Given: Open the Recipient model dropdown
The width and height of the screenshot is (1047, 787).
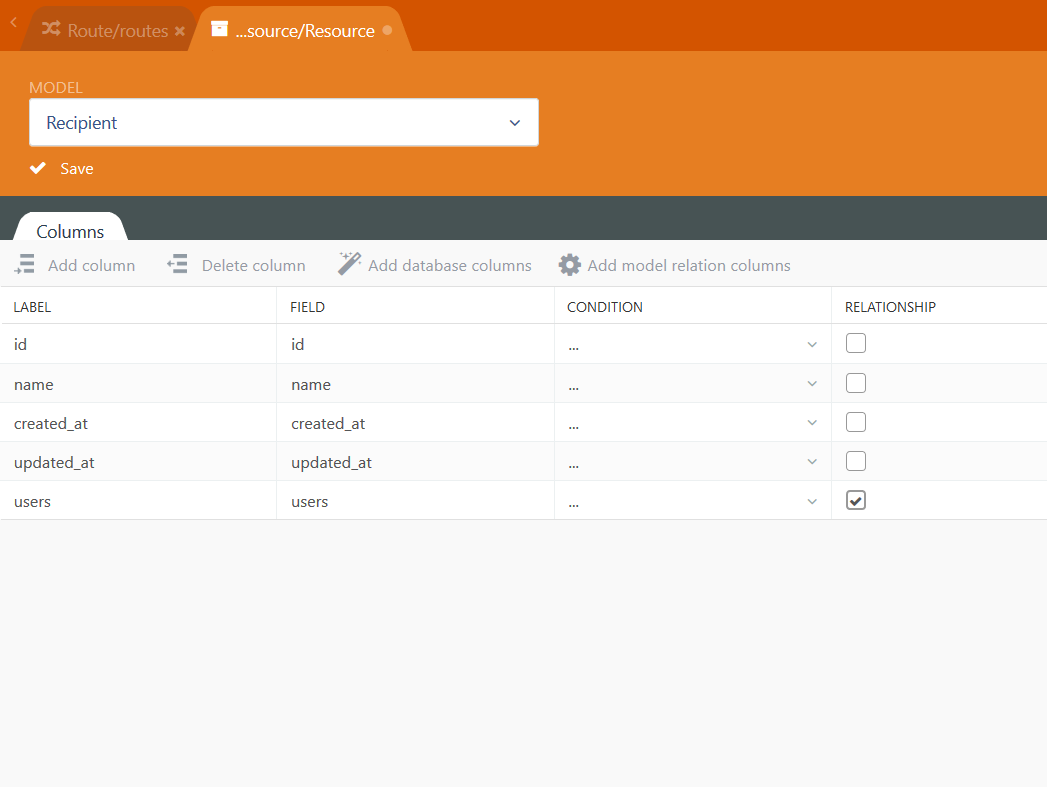Looking at the screenshot, I should click(x=284, y=123).
